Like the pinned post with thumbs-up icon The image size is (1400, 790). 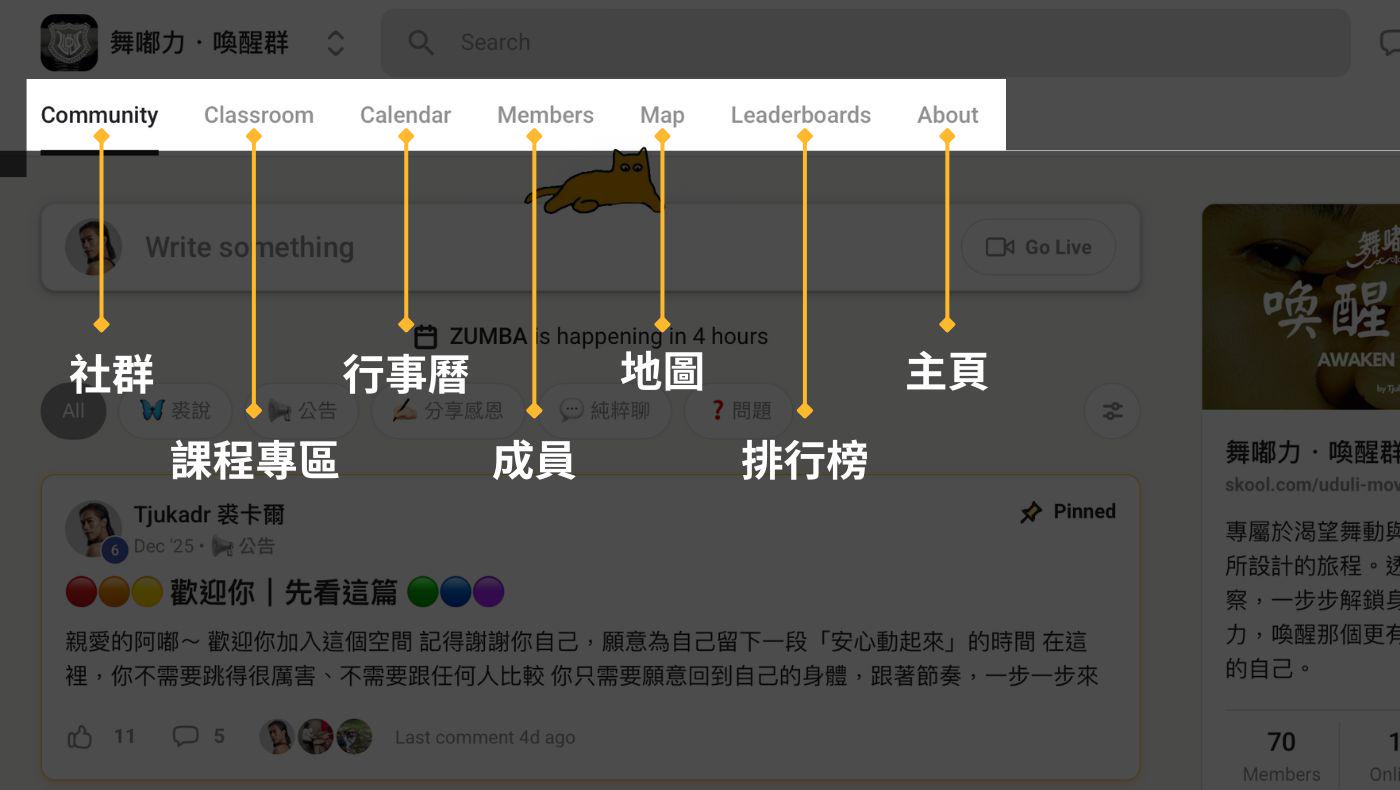click(x=80, y=737)
